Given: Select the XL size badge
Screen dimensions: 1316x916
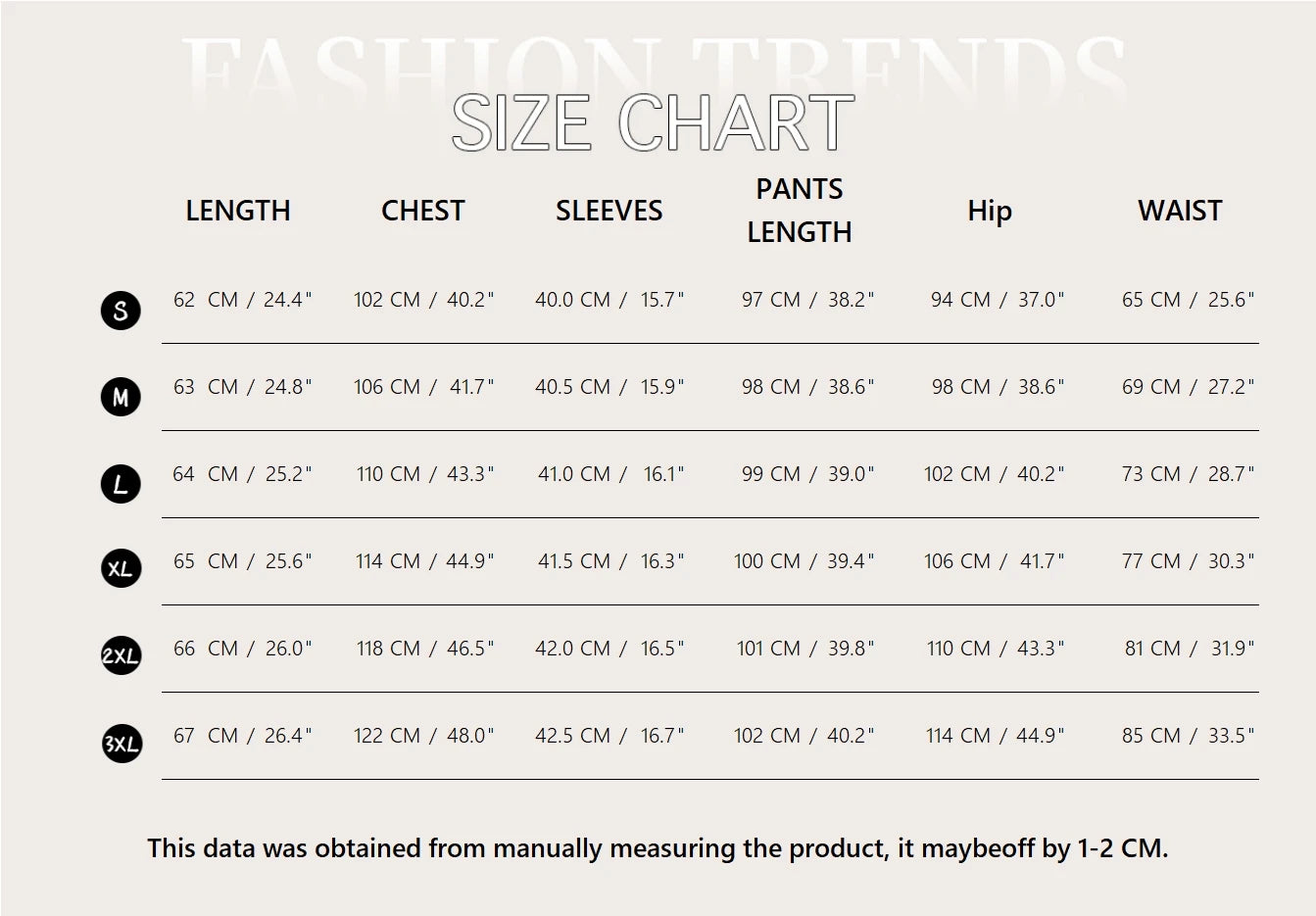Looking at the screenshot, I should click(x=121, y=569).
